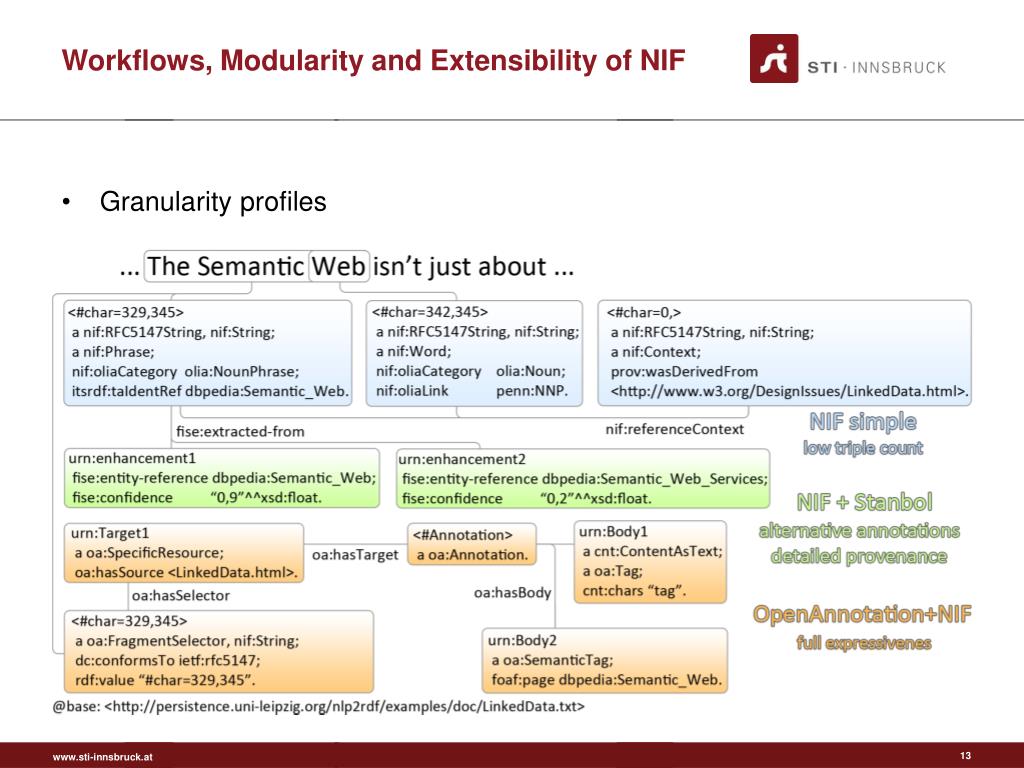The image size is (1024, 768).
Task: Click 'fise:entity-reference dbpedia:Semantic_Web;' line
Action: click(x=224, y=478)
